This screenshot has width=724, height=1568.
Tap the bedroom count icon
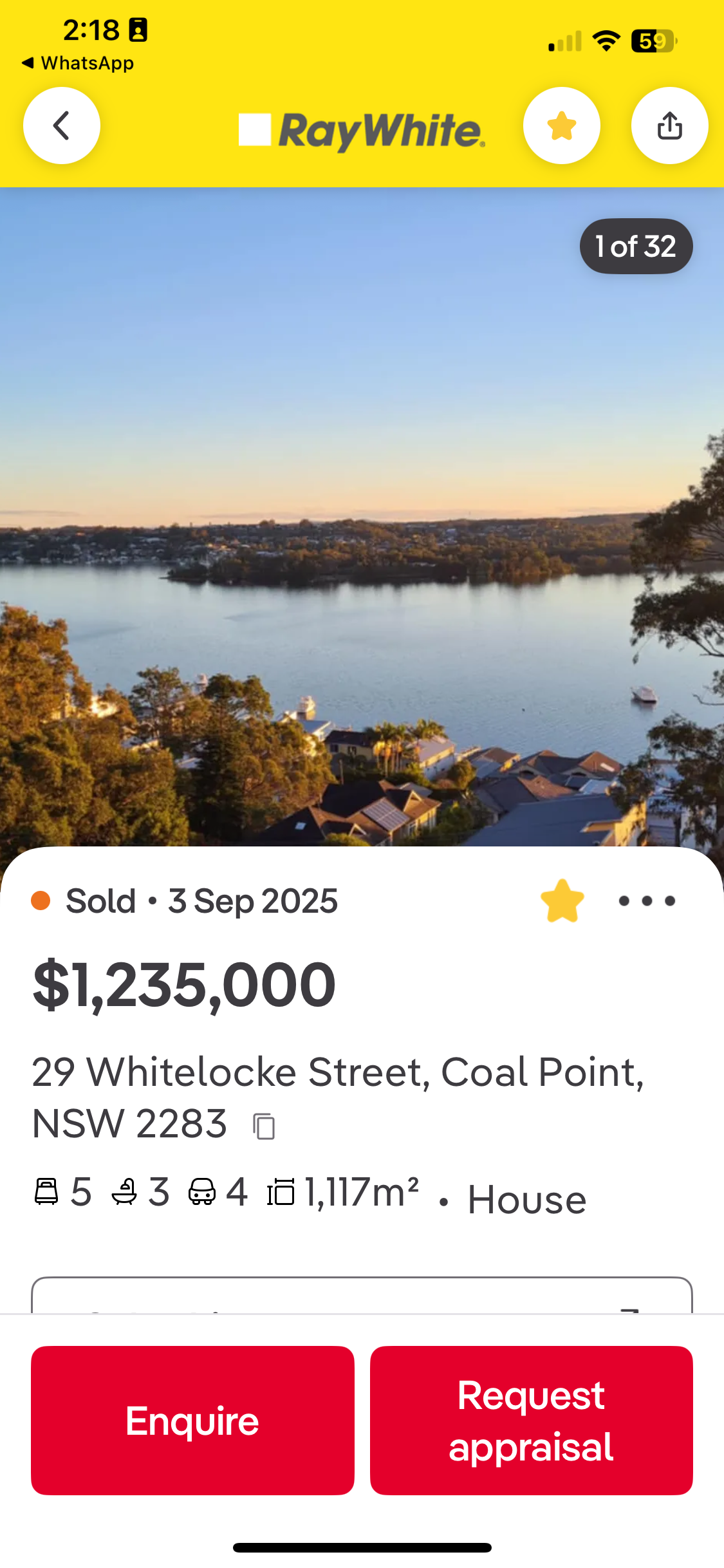[46, 1191]
